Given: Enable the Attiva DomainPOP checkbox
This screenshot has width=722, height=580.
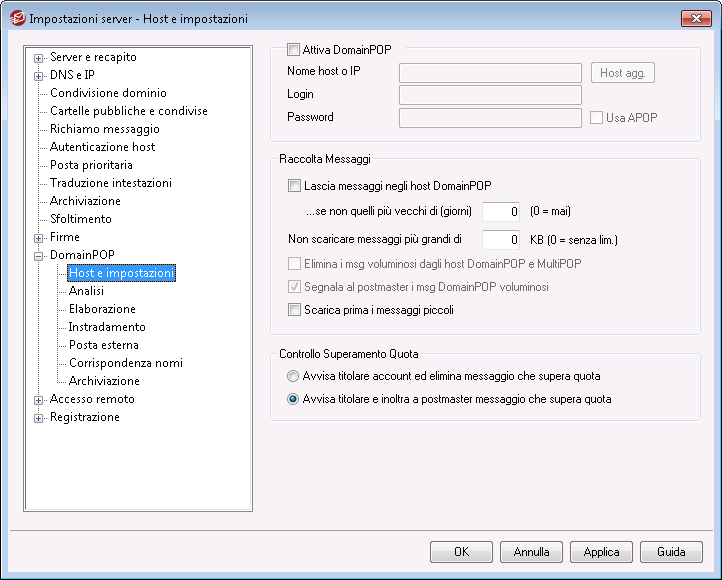Looking at the screenshot, I should pyautogui.click(x=293, y=49).
